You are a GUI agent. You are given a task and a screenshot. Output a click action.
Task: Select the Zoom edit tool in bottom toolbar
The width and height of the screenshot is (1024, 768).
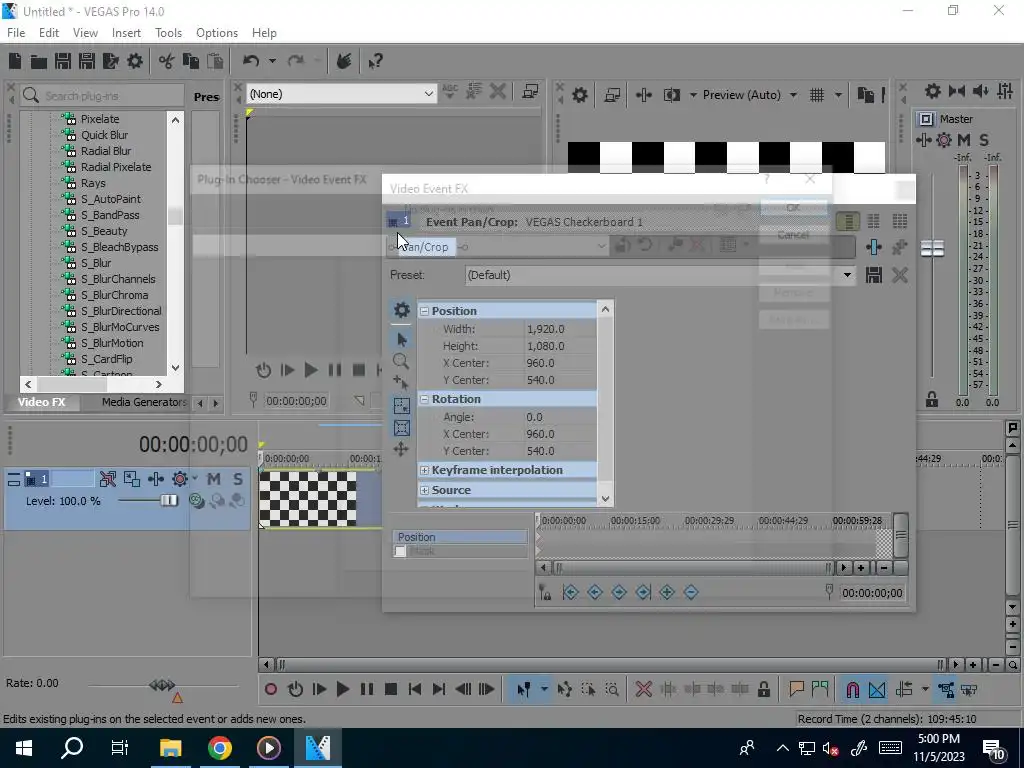612,690
